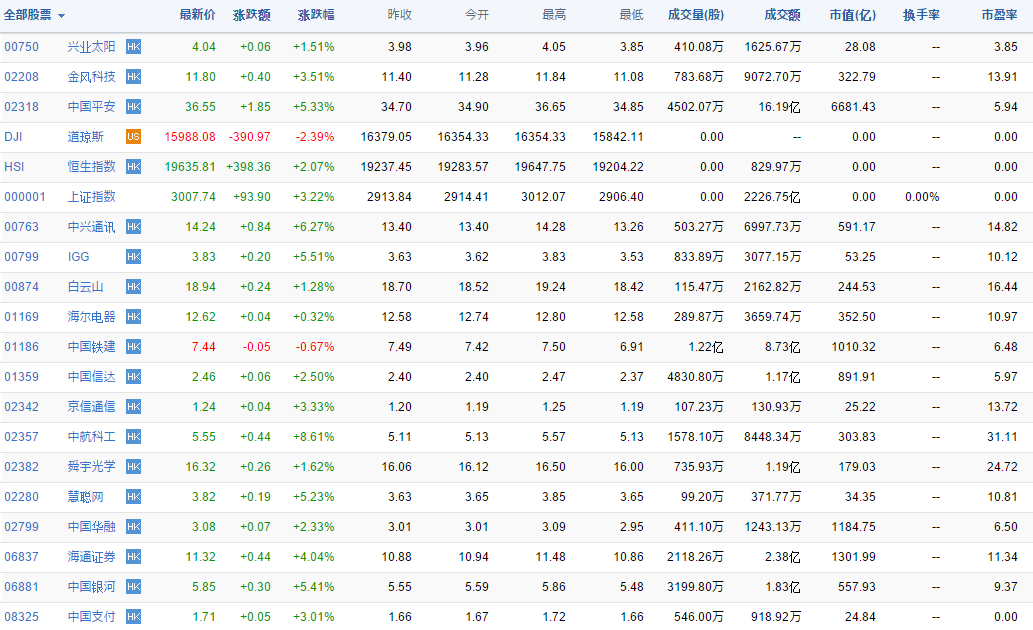Click the HK badge beside 白云山
1033x630 pixels.
click(133, 287)
